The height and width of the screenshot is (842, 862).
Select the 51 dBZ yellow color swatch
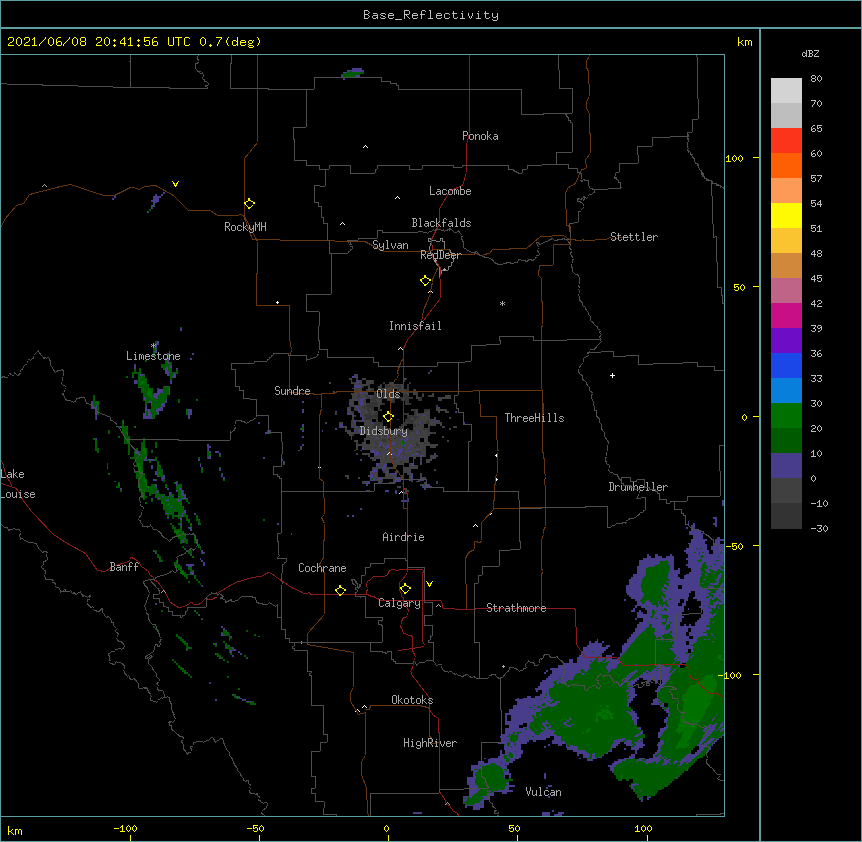[x=786, y=215]
